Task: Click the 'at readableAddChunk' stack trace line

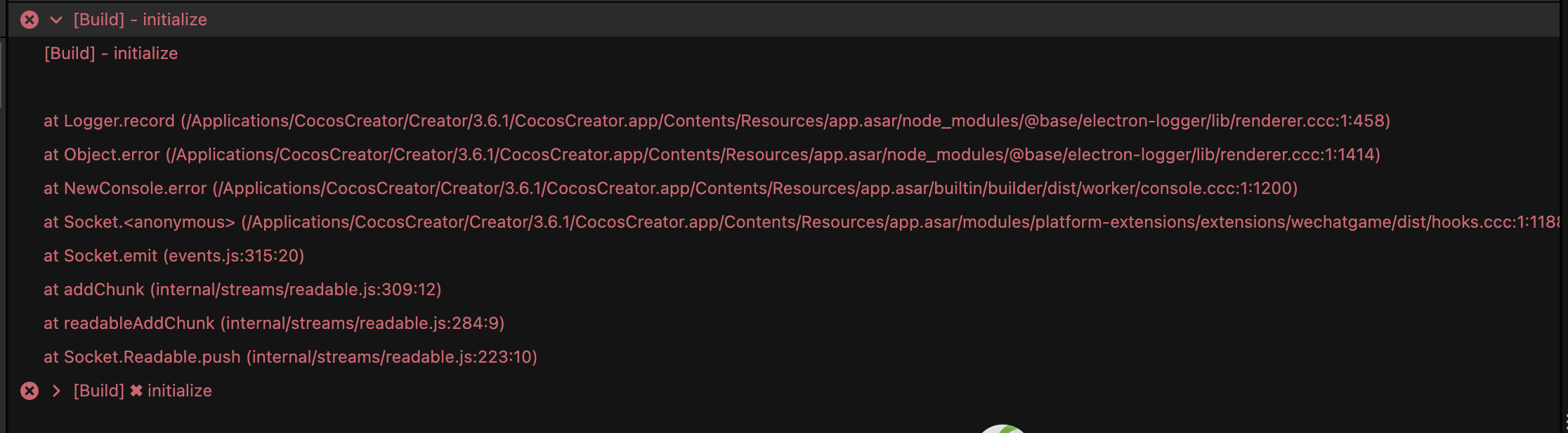Action: 274,323
